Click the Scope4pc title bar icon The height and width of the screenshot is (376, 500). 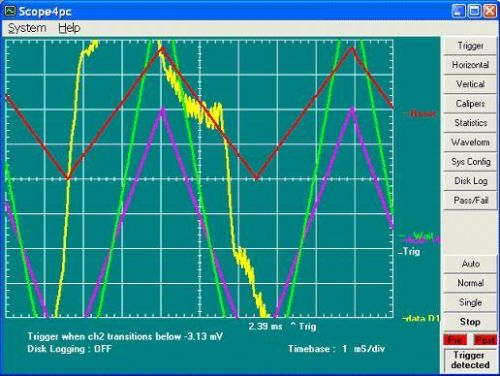10,11
